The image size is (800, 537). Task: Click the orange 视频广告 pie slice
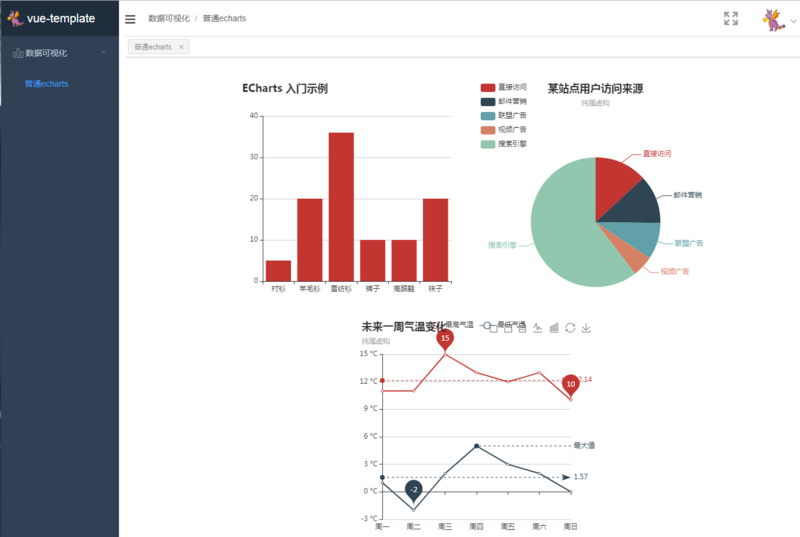point(635,260)
